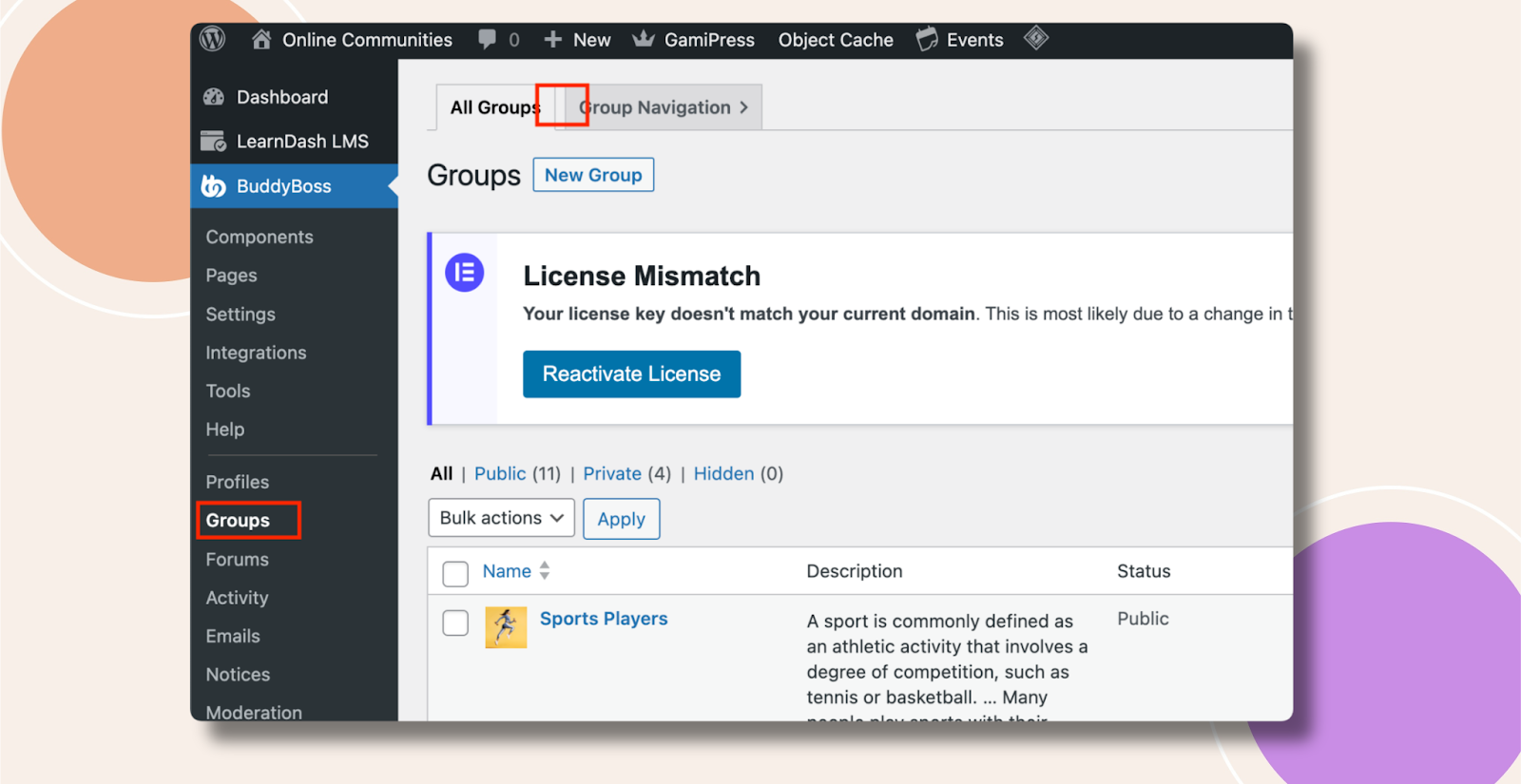Click the Events ticket icon
Viewport: 1521px width, 784px height.
[x=927, y=40]
